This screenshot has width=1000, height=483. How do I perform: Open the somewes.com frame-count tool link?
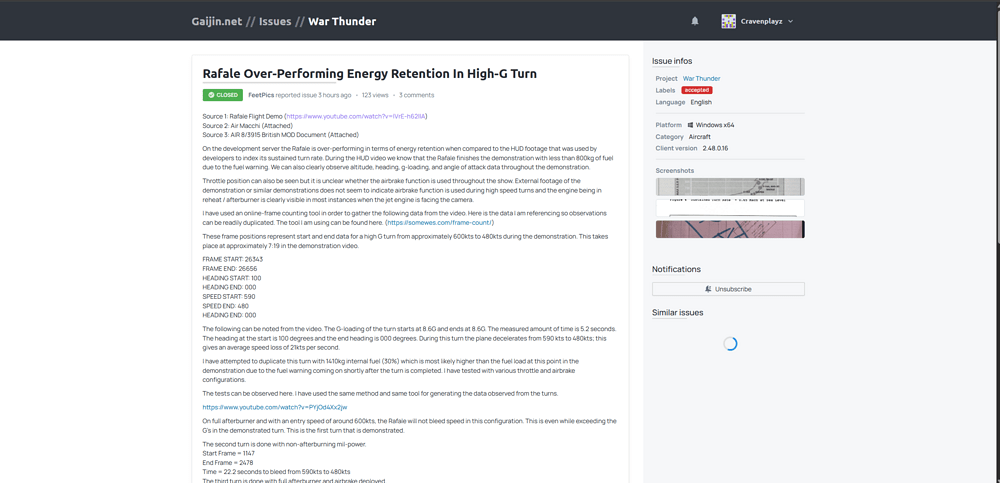pos(439,223)
